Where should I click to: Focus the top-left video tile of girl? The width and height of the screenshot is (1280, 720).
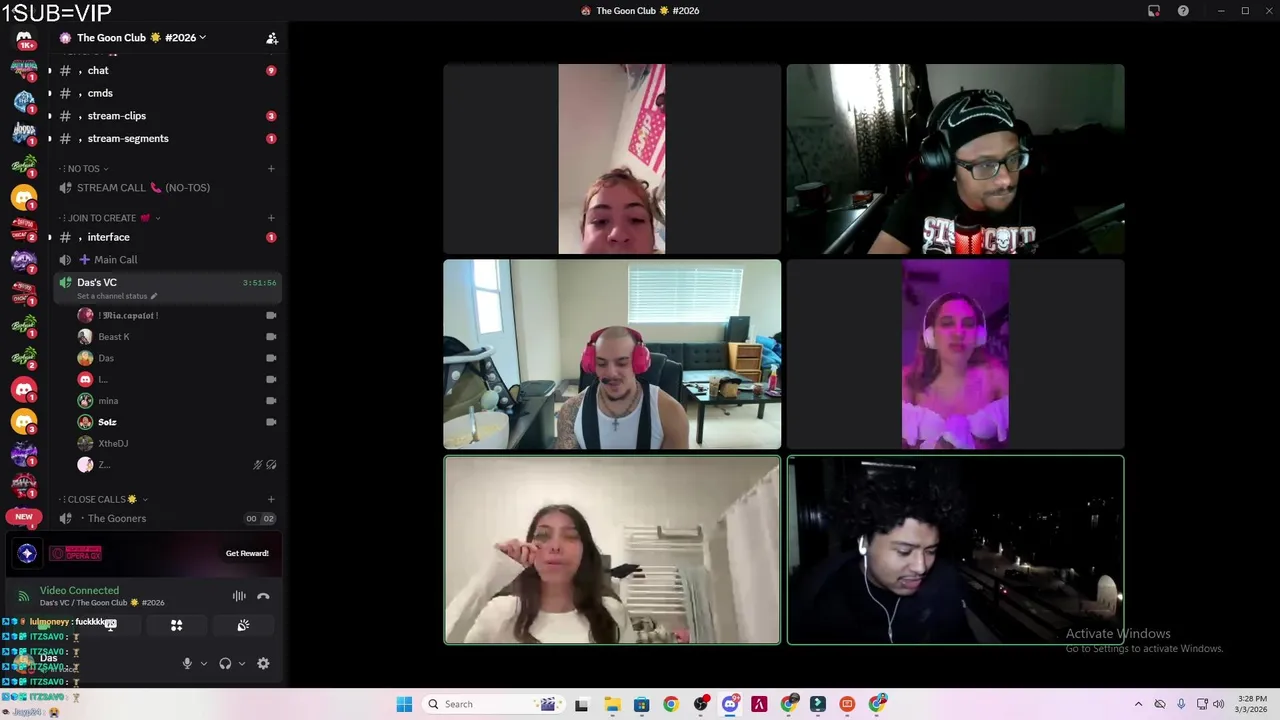tap(612, 159)
